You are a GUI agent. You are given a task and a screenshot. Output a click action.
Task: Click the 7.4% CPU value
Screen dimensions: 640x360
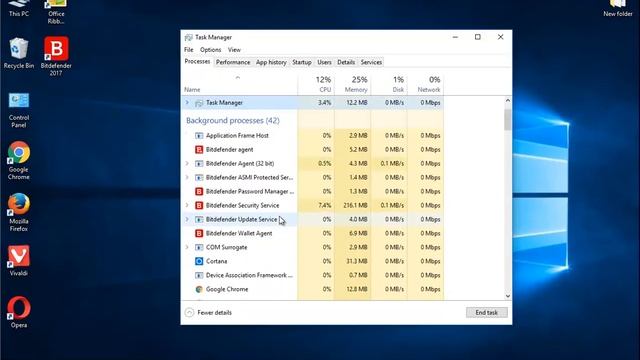click(325, 205)
